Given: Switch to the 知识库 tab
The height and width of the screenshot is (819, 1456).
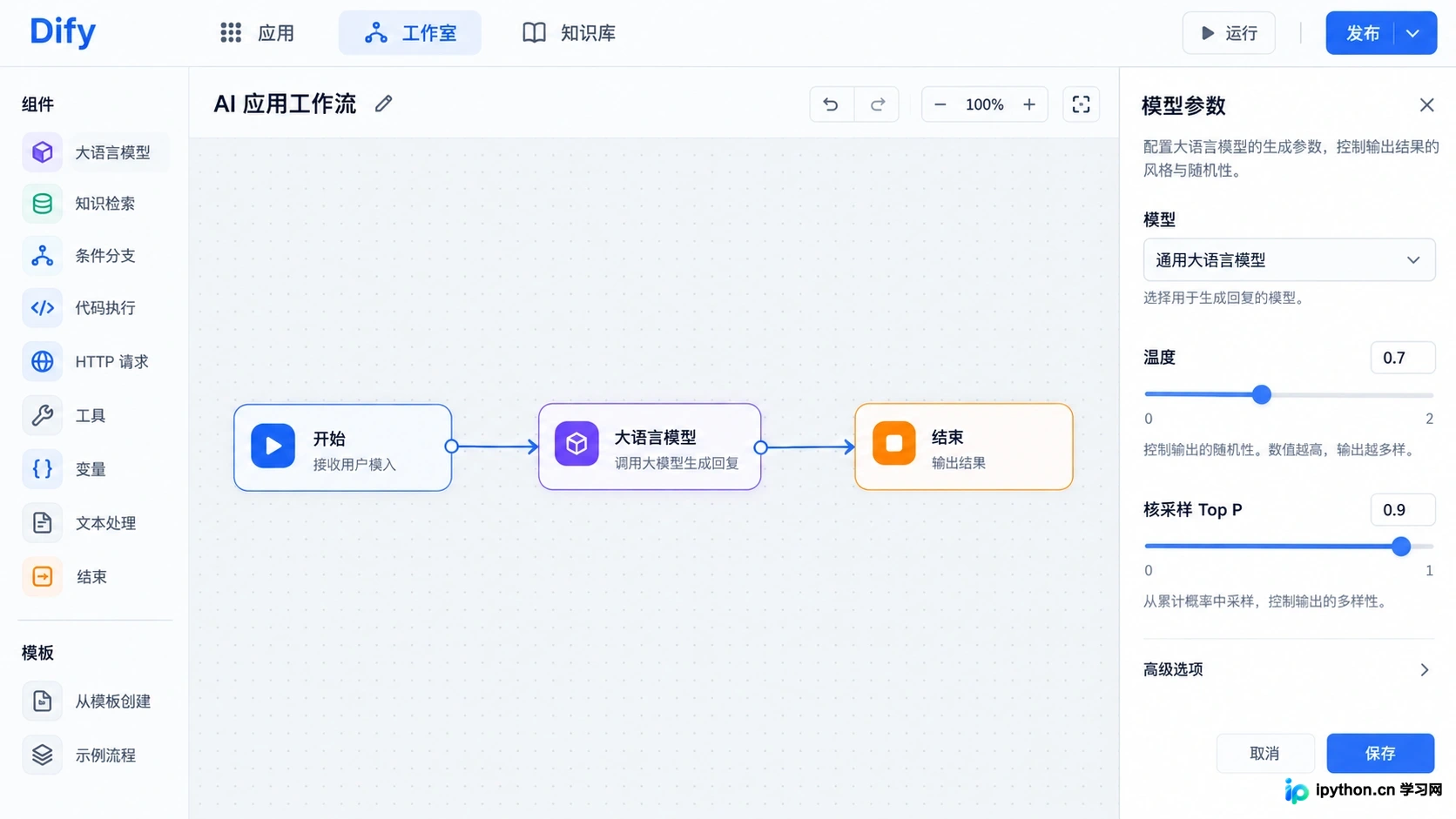Looking at the screenshot, I should point(570,33).
